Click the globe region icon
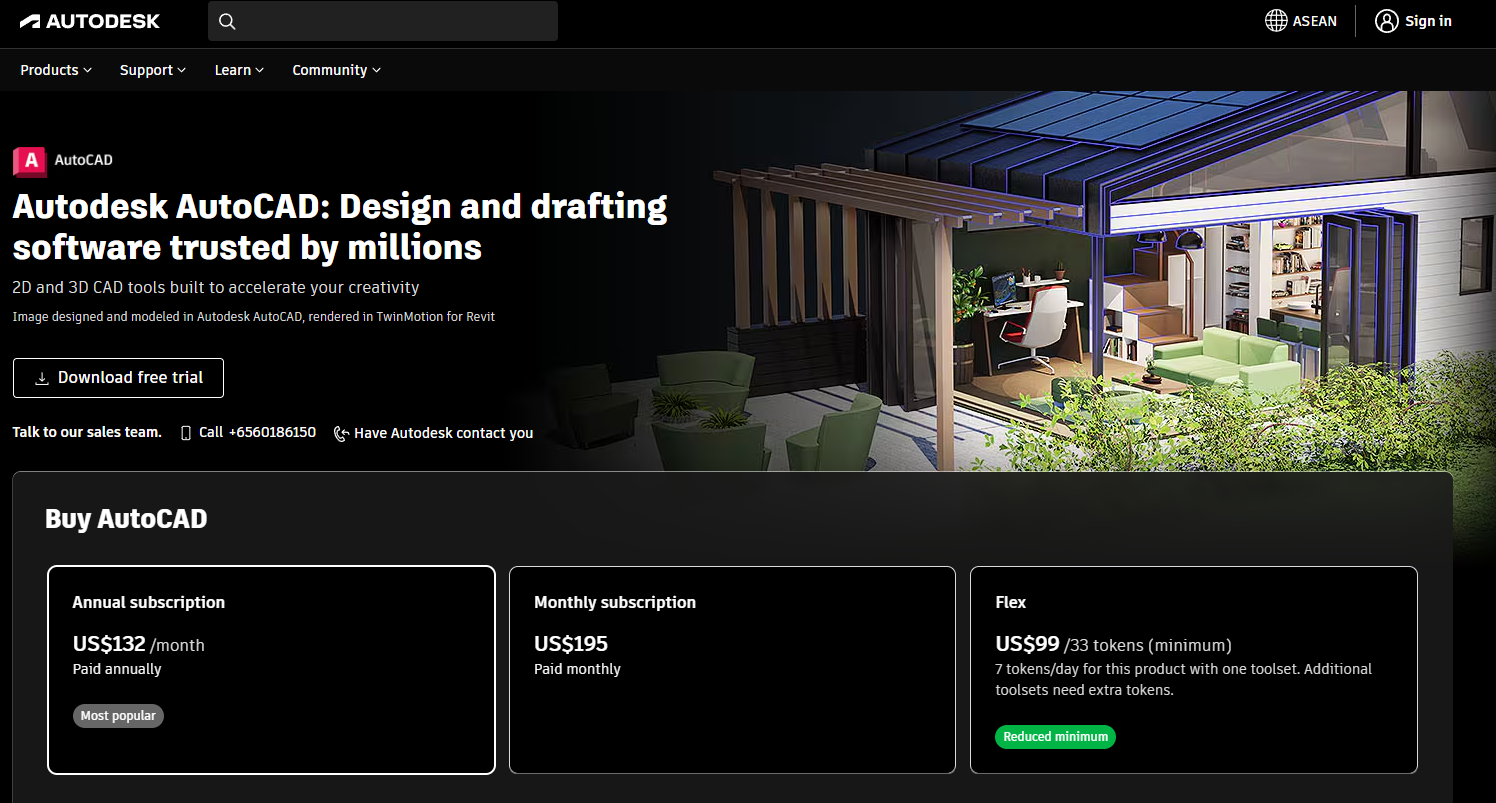Viewport: 1496px width, 803px height. [1276, 21]
